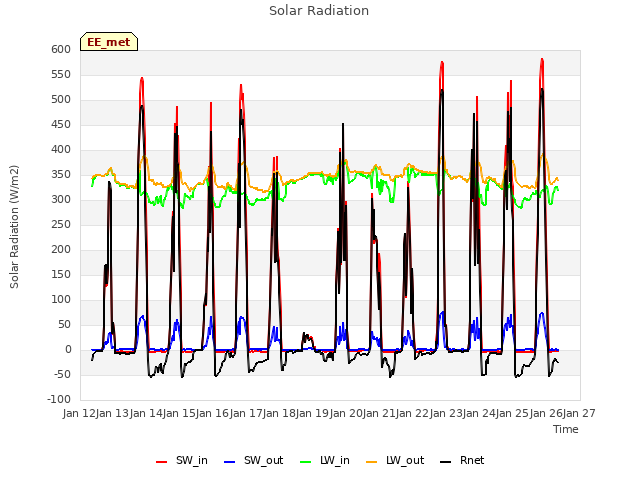The width and height of the screenshot is (640, 480).
Task: Click the Jan 15 x-axis date label
Action: [x=179, y=414]
